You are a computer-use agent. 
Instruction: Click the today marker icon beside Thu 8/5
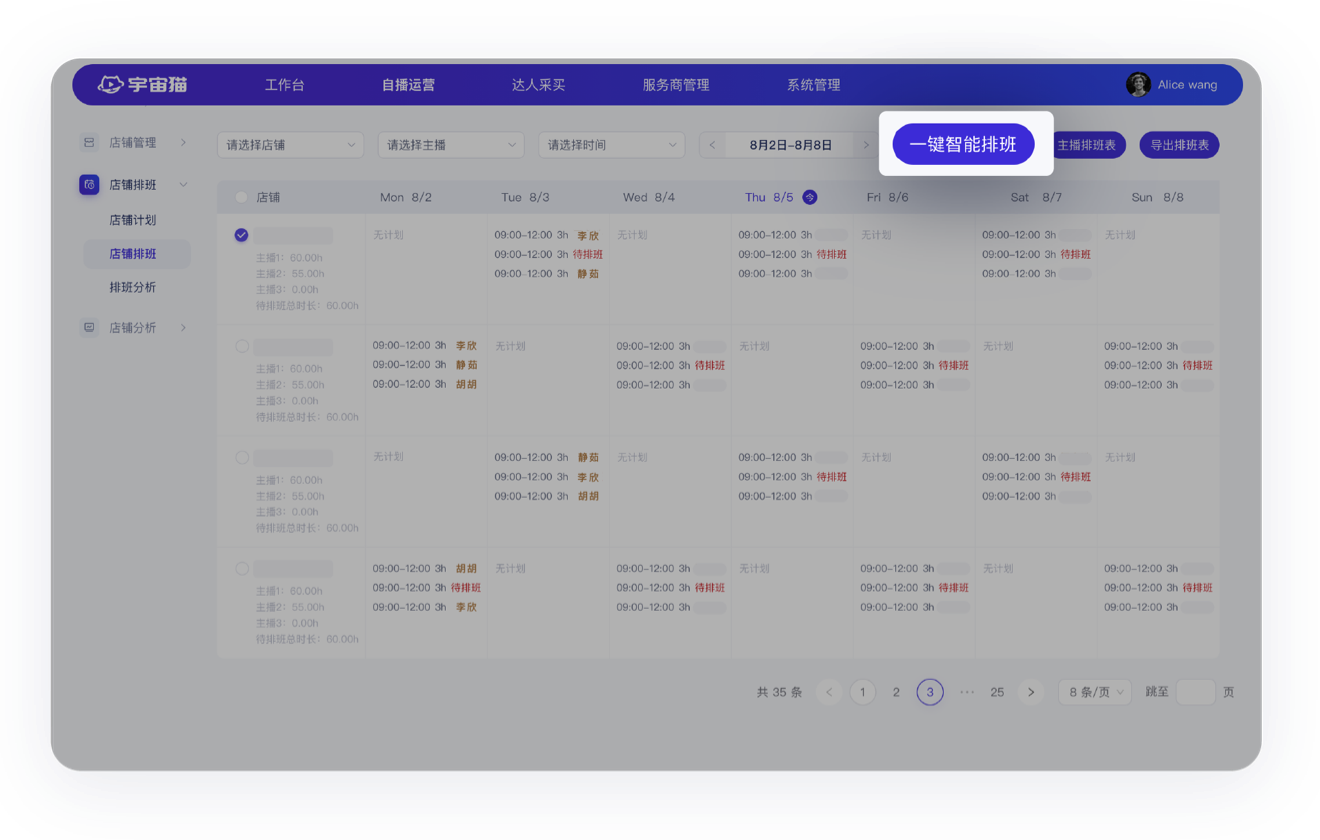(x=810, y=197)
